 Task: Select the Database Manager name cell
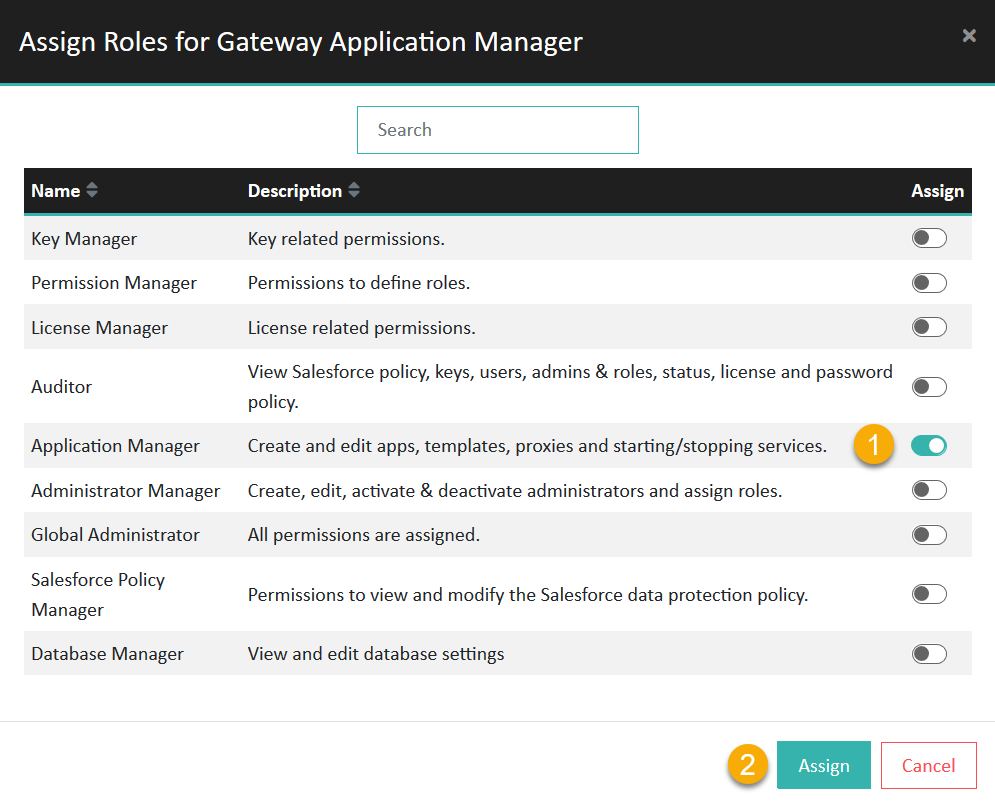tap(107, 654)
